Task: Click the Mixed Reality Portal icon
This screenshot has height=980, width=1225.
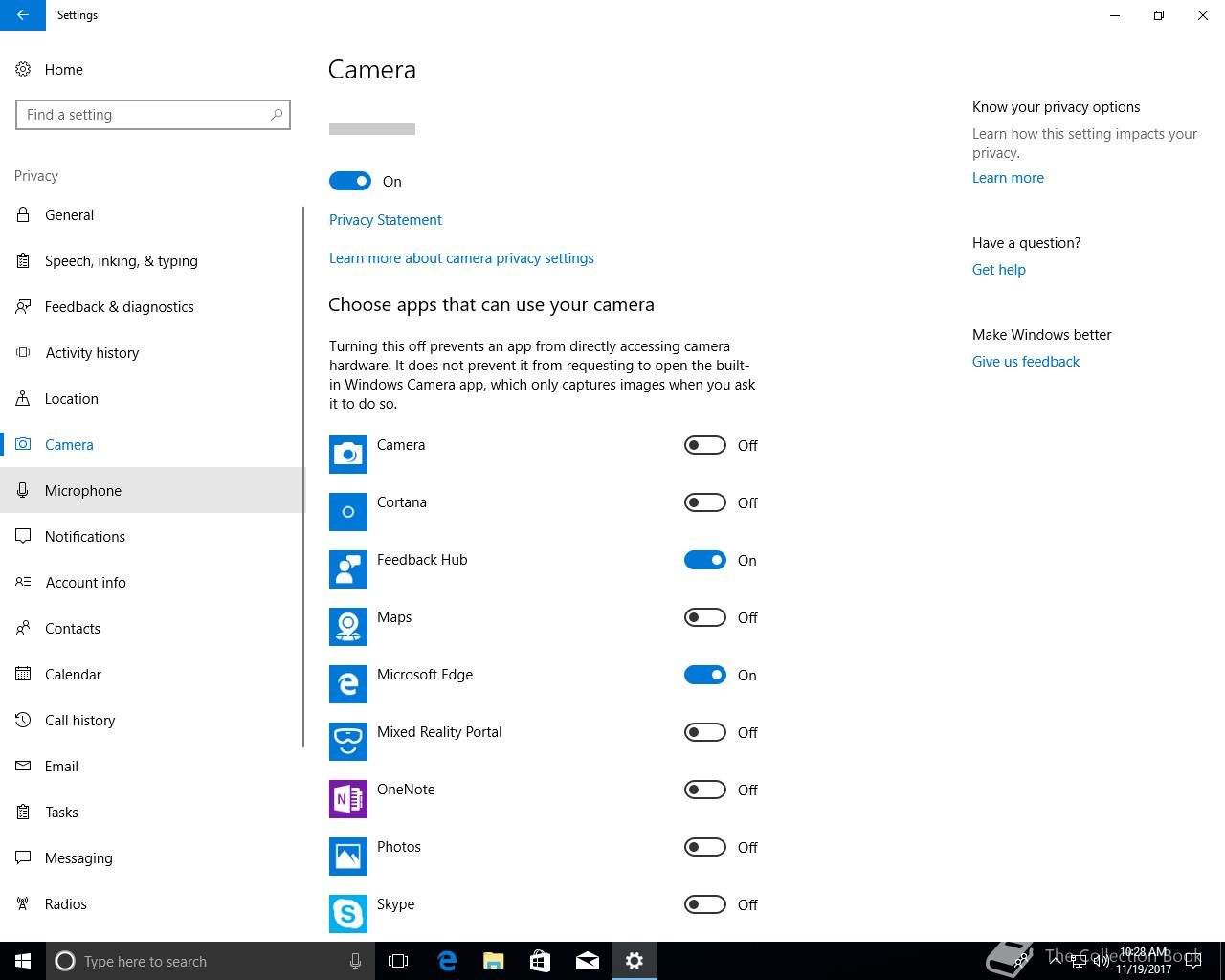Action: click(x=348, y=742)
